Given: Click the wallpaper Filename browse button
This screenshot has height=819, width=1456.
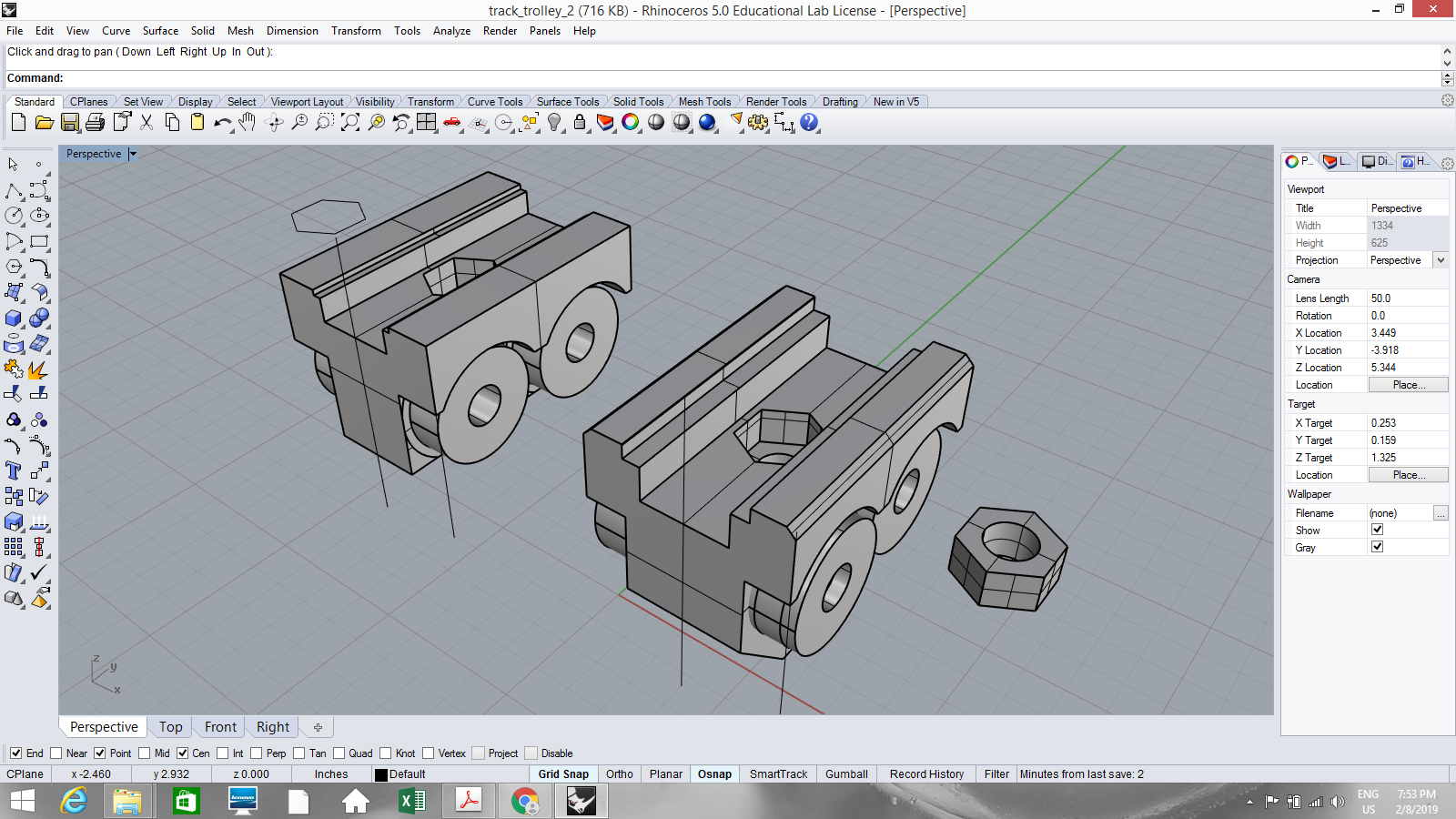Looking at the screenshot, I should click(1441, 513).
